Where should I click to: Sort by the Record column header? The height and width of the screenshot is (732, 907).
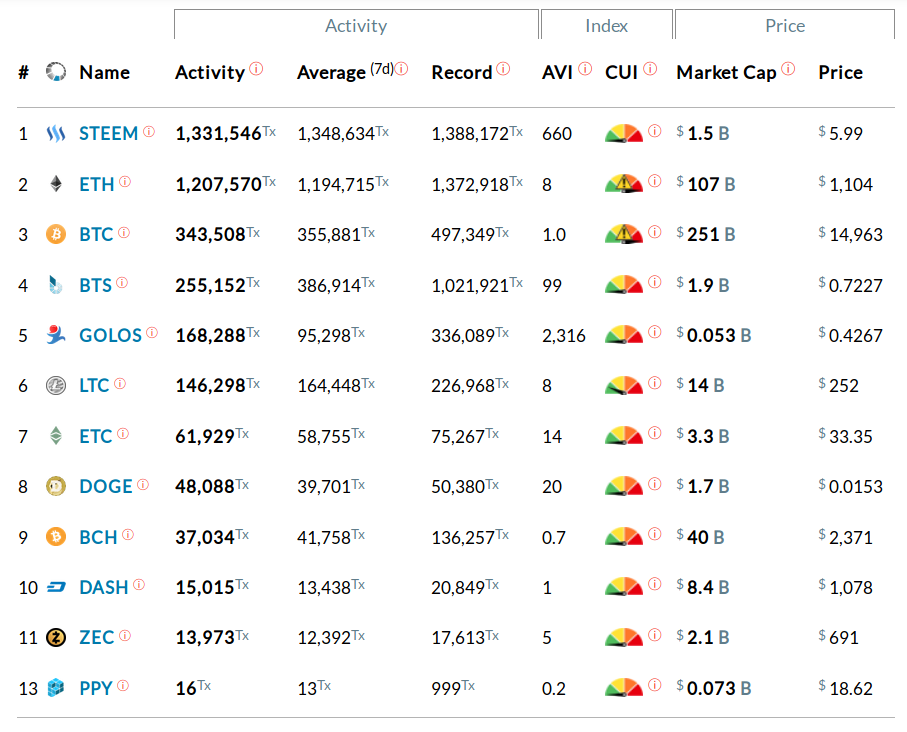point(462,72)
